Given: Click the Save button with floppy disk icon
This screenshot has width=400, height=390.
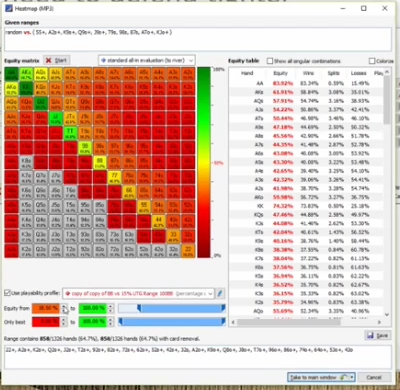Looking at the screenshot, I should [378, 335].
